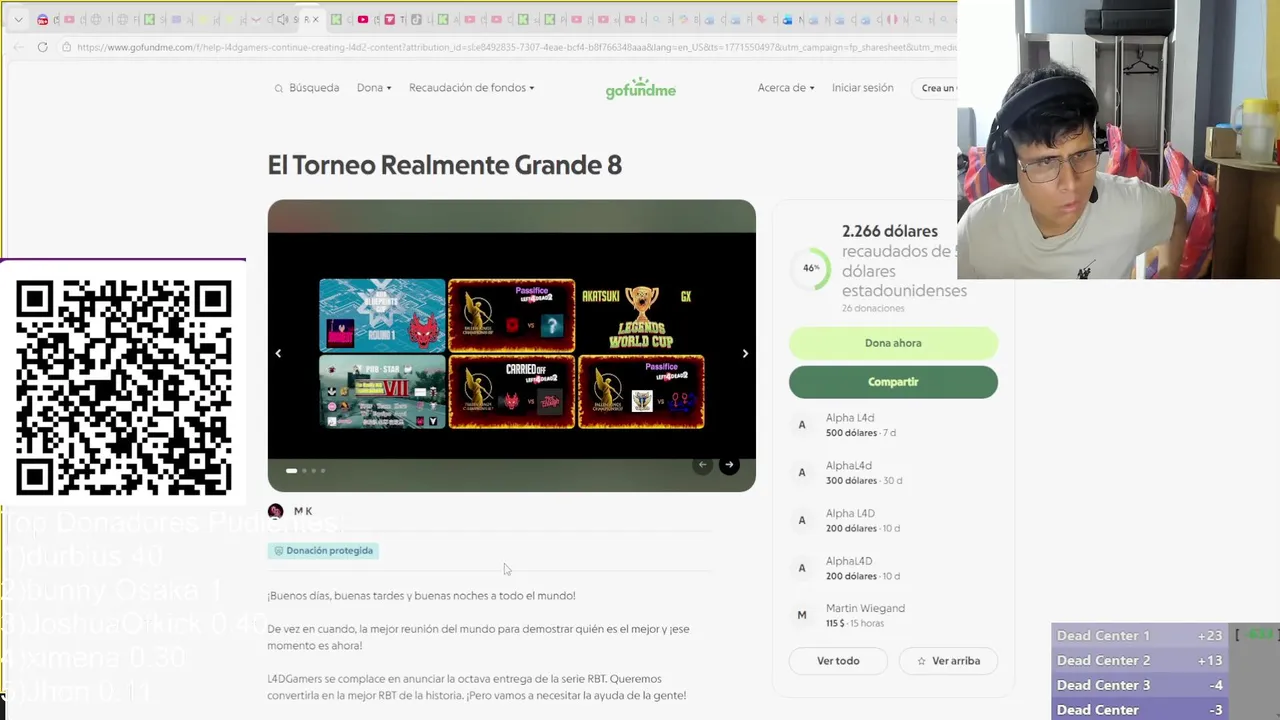Show next carousel slide with right arrow

tap(745, 353)
